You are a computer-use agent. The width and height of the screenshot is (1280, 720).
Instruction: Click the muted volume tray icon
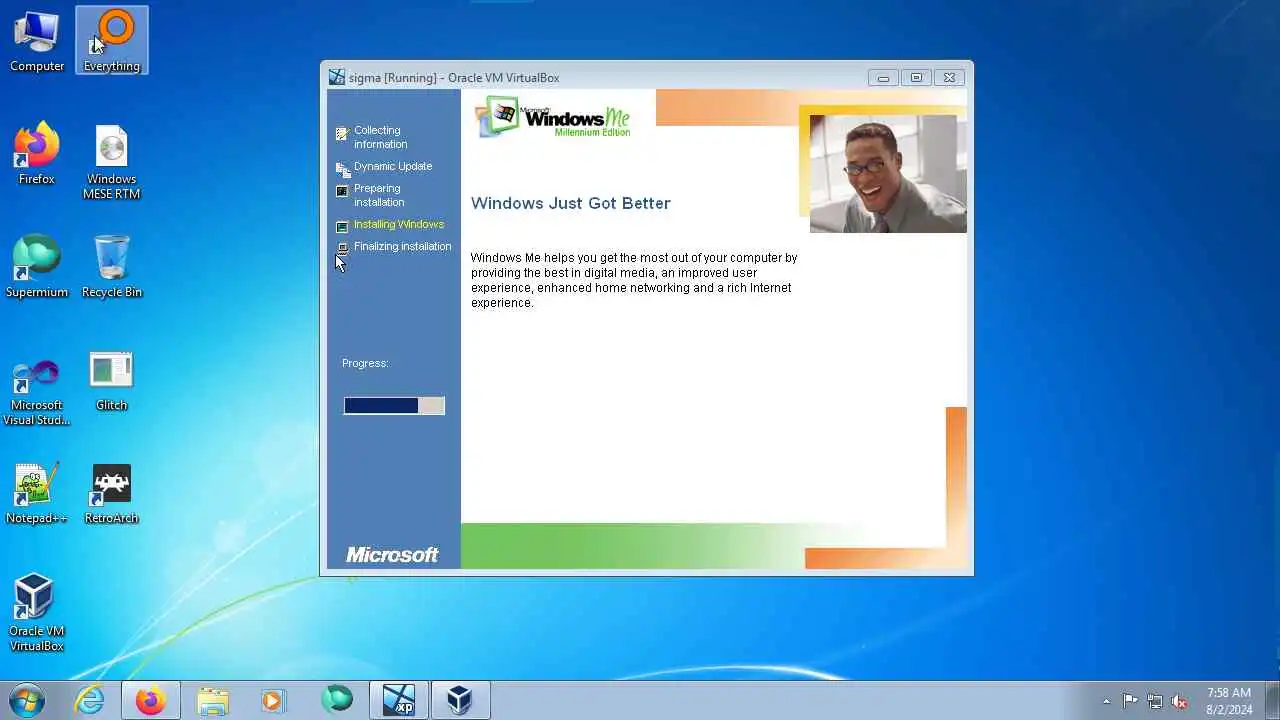(1180, 701)
